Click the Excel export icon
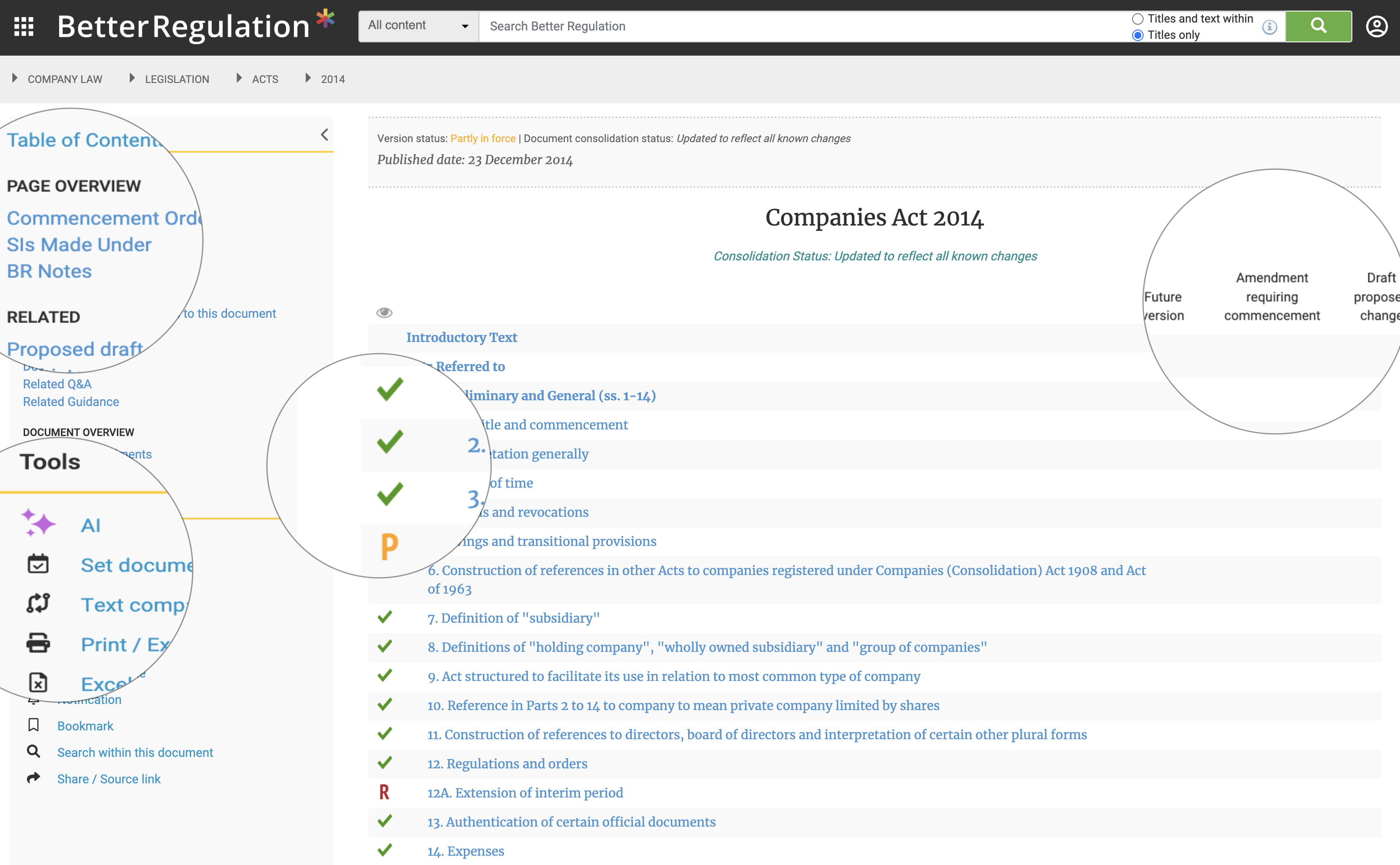Screen dimensions: 1400x865 tap(38, 682)
